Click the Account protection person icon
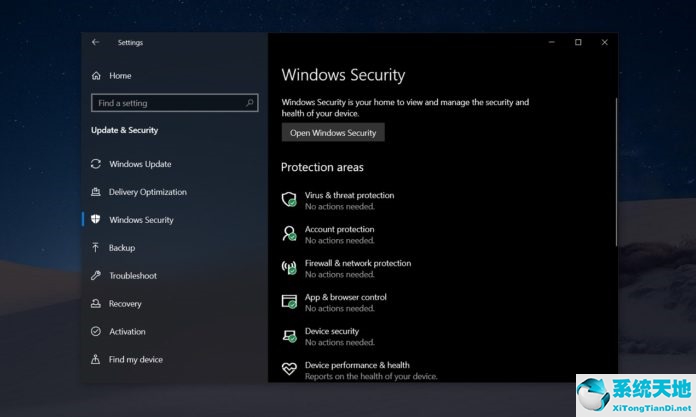The image size is (696, 417). (289, 234)
